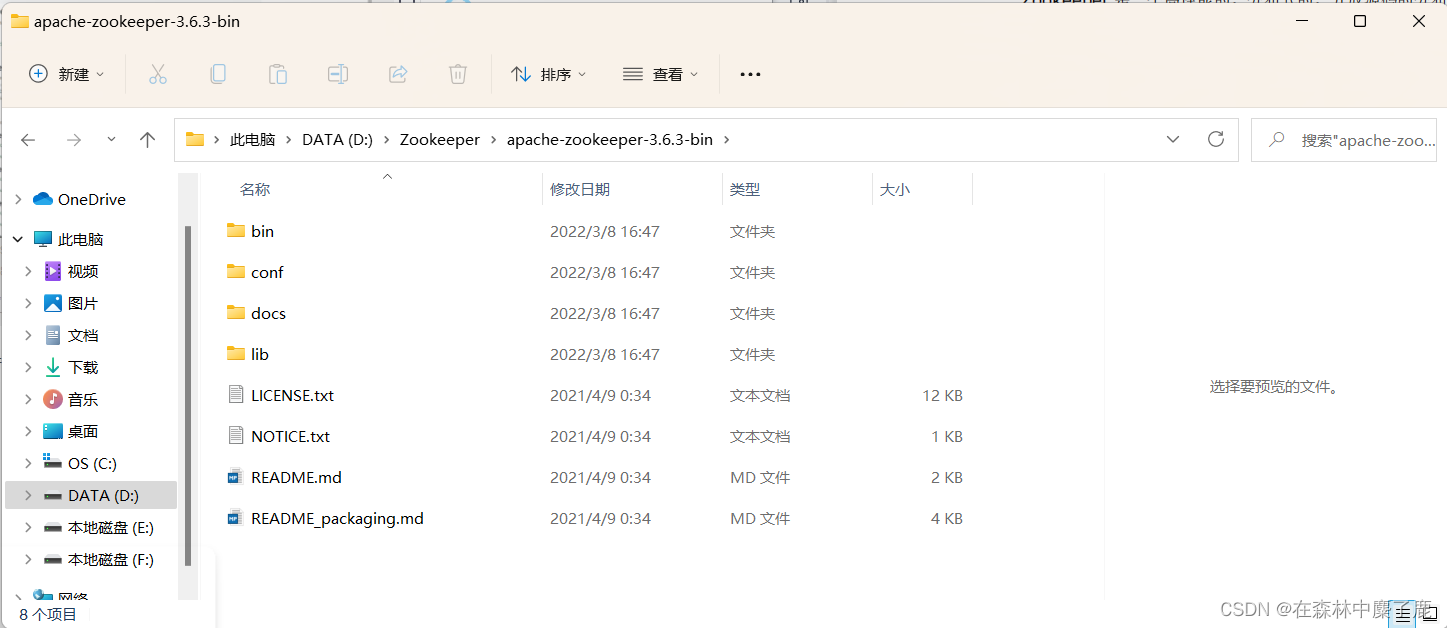The height and width of the screenshot is (628, 1447).
Task: Click the Delete trash icon
Action: [x=458, y=74]
